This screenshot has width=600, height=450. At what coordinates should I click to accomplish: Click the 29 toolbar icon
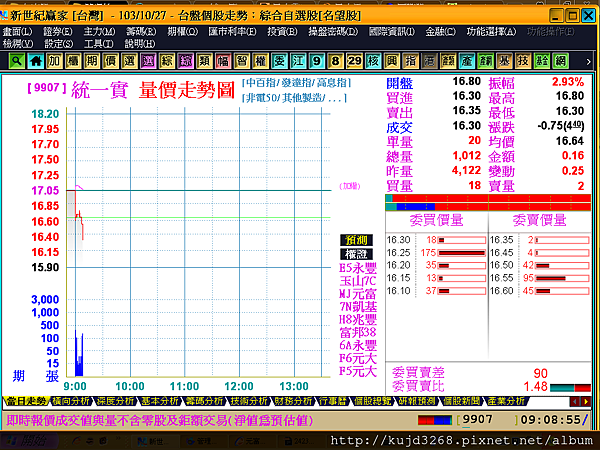click(354, 61)
